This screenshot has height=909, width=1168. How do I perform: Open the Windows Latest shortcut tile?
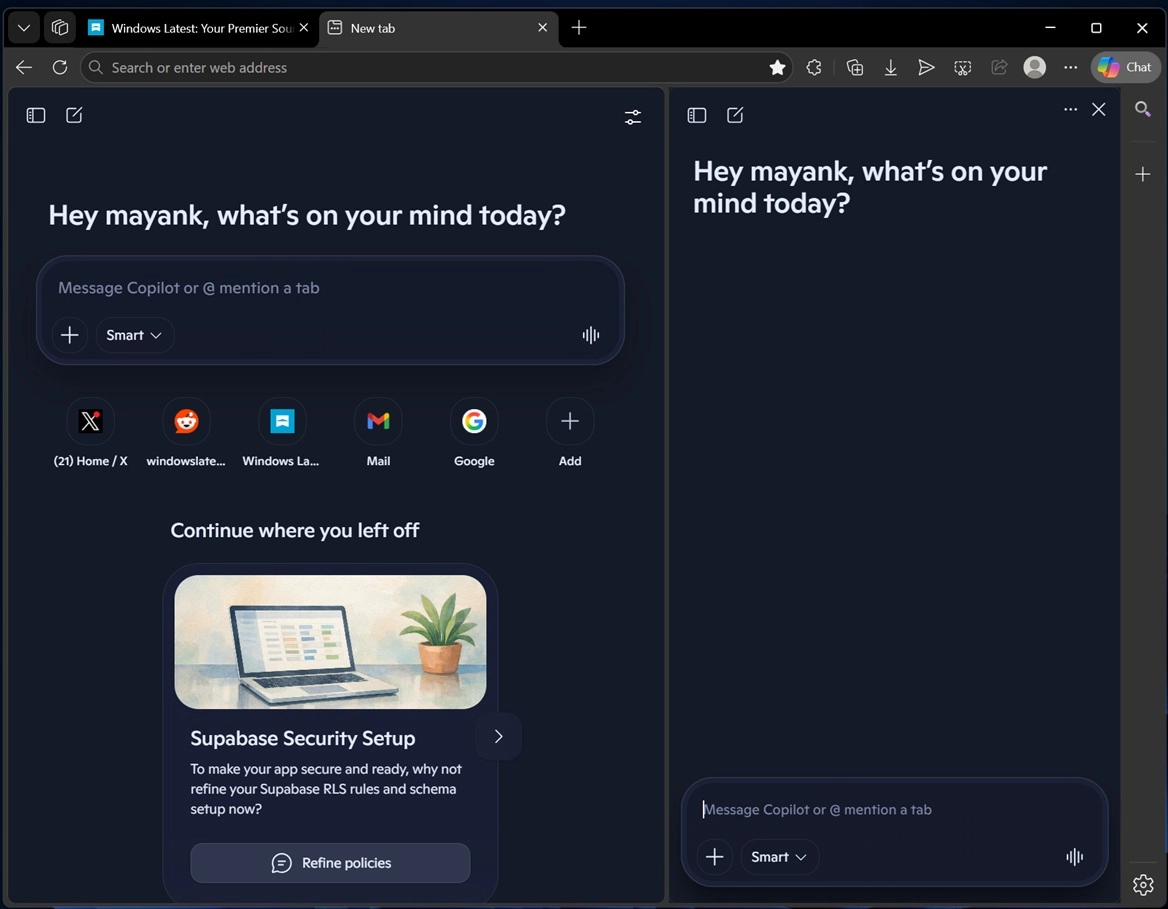282,434
